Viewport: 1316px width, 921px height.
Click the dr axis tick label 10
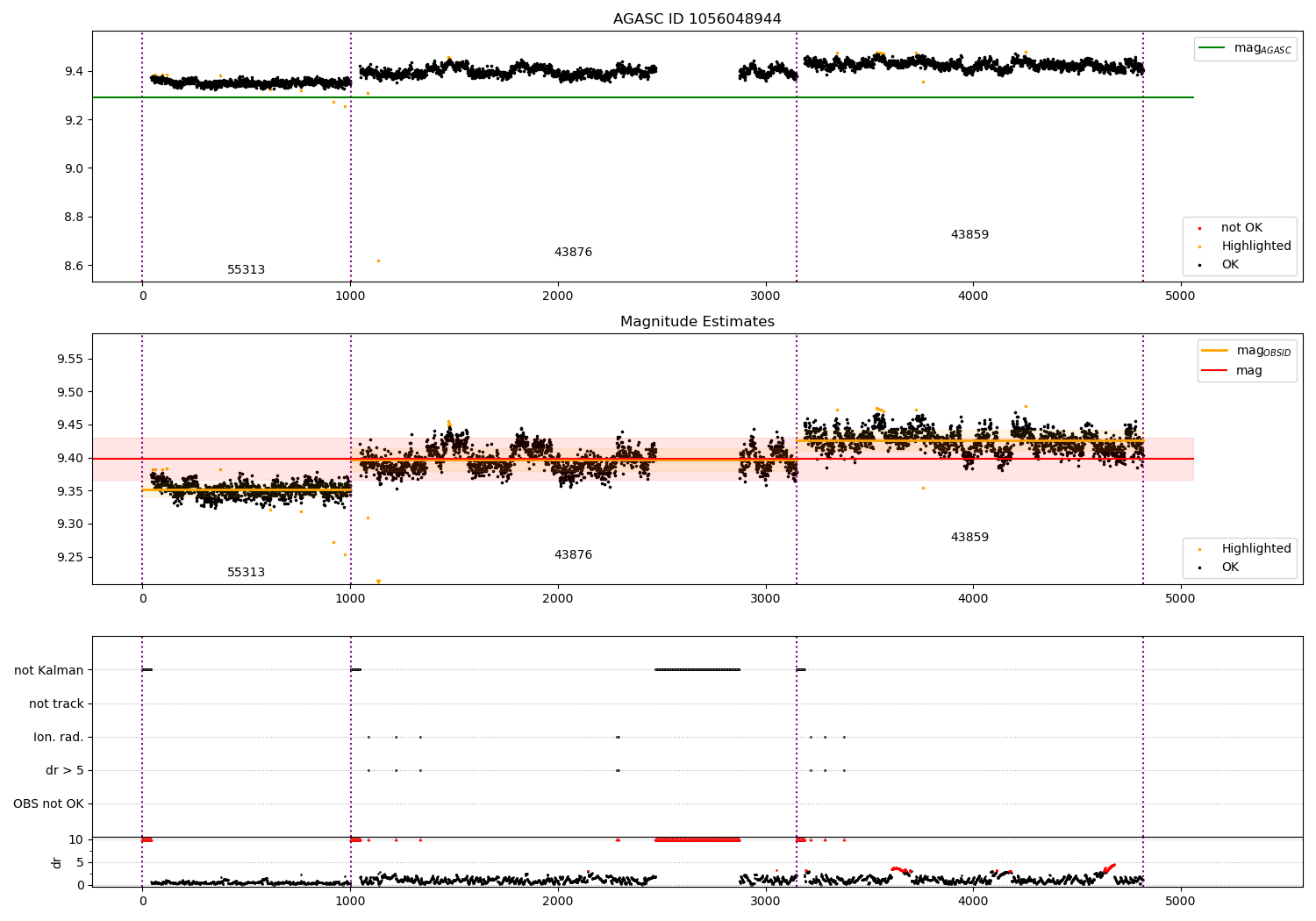pyautogui.click(x=76, y=839)
